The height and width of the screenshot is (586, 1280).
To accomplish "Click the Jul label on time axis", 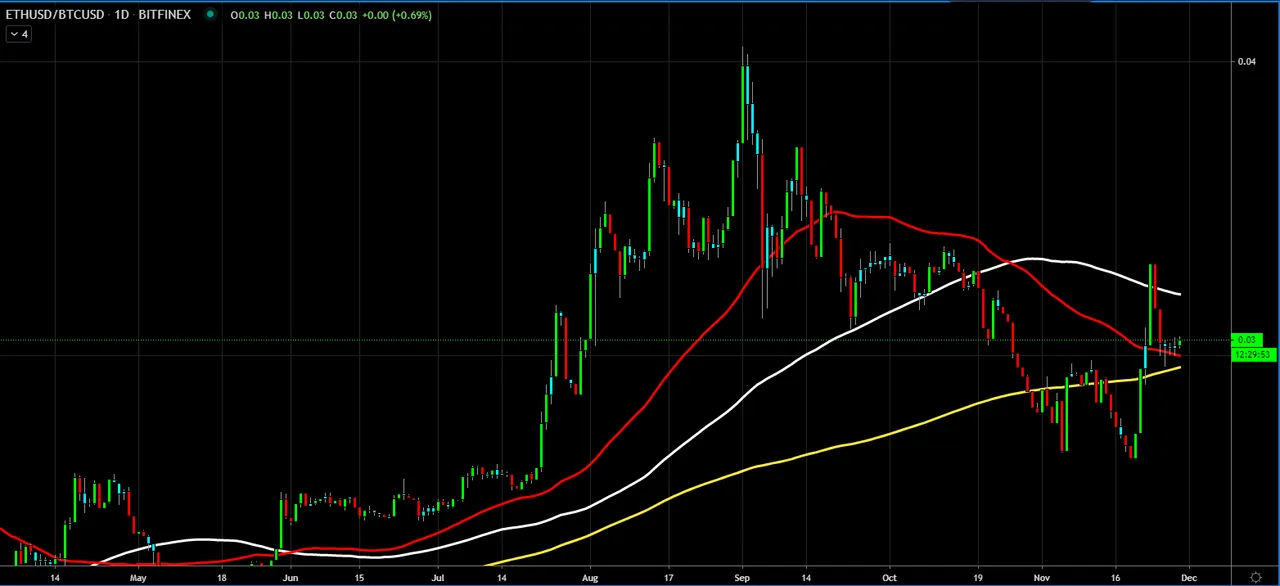I will (x=438, y=577).
